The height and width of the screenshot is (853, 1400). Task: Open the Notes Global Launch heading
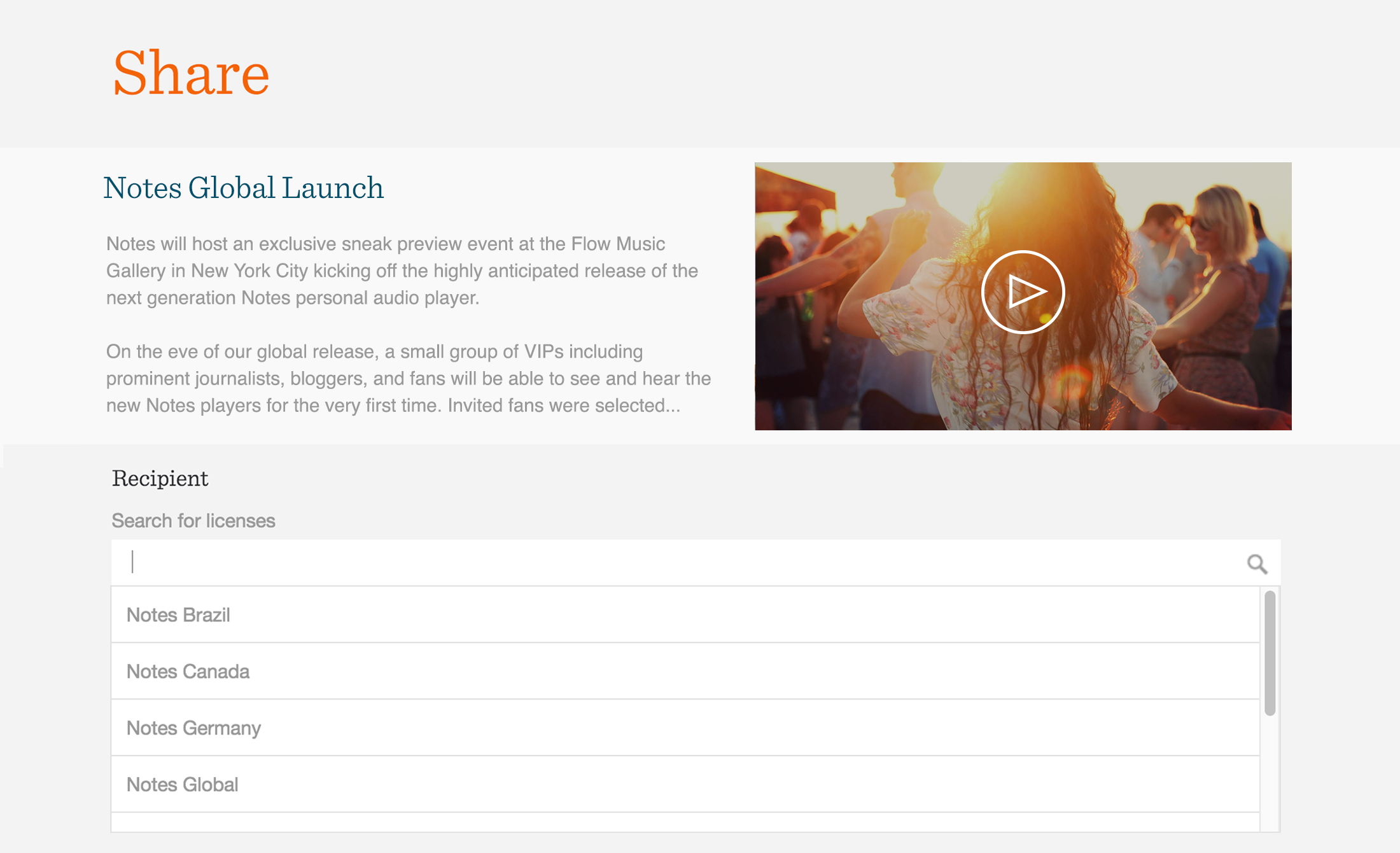244,188
